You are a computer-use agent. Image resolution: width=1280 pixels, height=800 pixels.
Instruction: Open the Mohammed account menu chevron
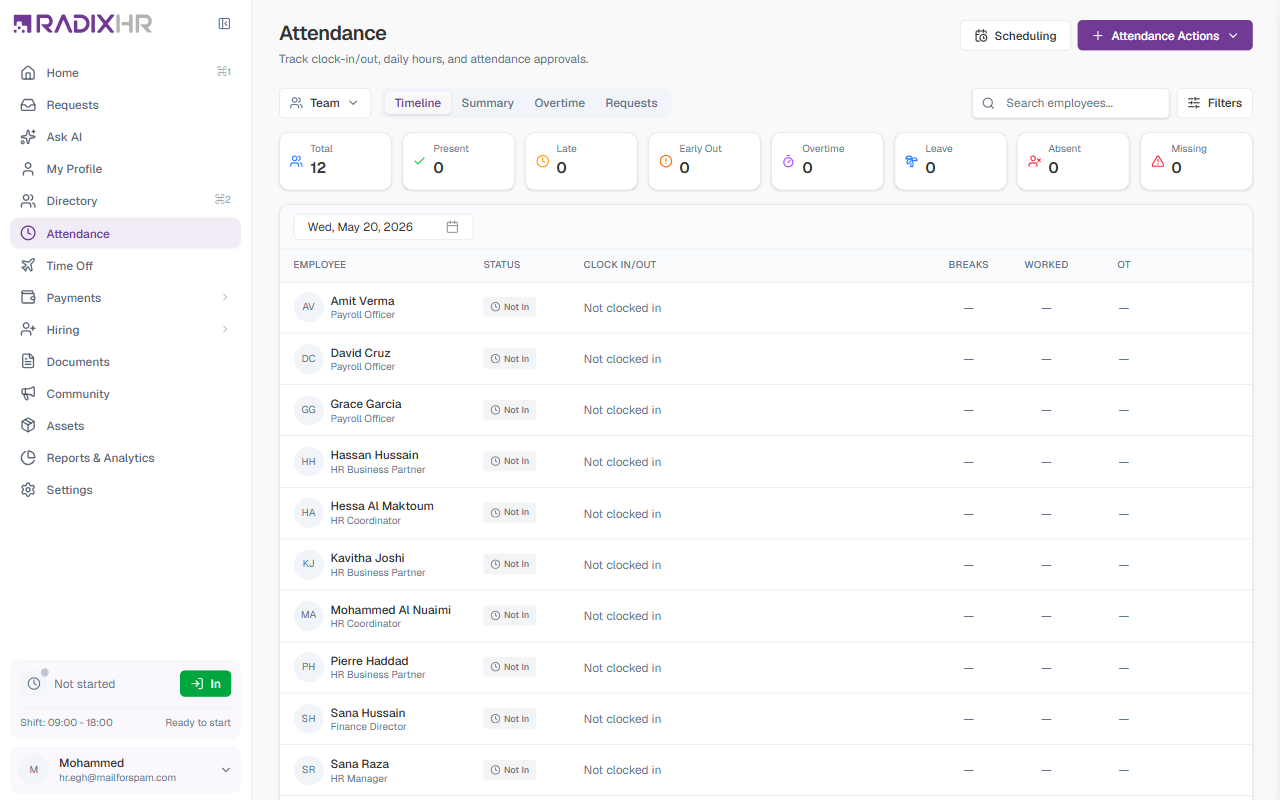click(x=226, y=770)
